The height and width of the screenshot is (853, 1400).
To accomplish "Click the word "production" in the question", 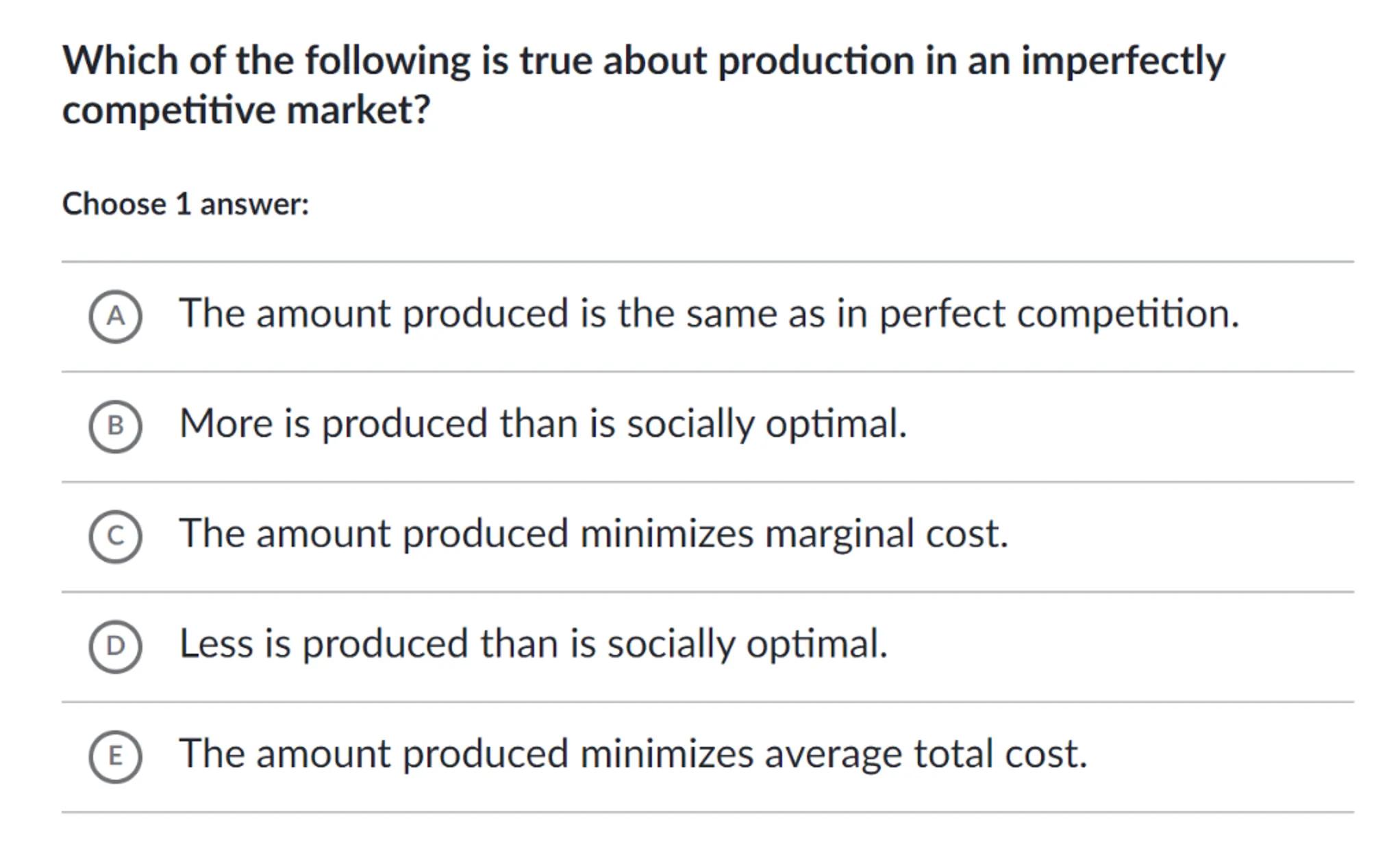I will click(x=816, y=61).
